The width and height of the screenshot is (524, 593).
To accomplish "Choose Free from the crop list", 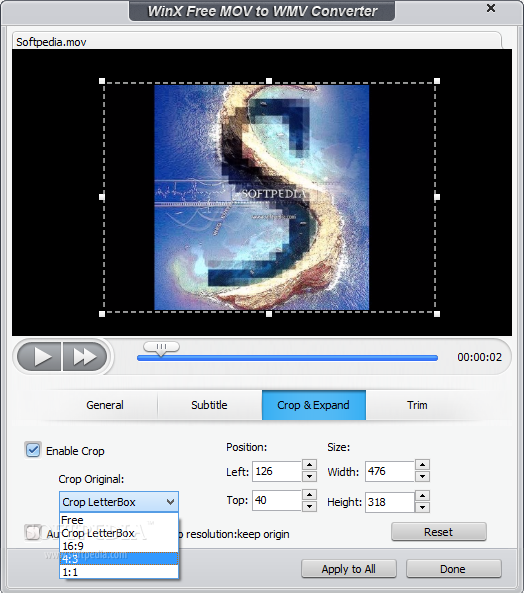I will pyautogui.click(x=119, y=520).
